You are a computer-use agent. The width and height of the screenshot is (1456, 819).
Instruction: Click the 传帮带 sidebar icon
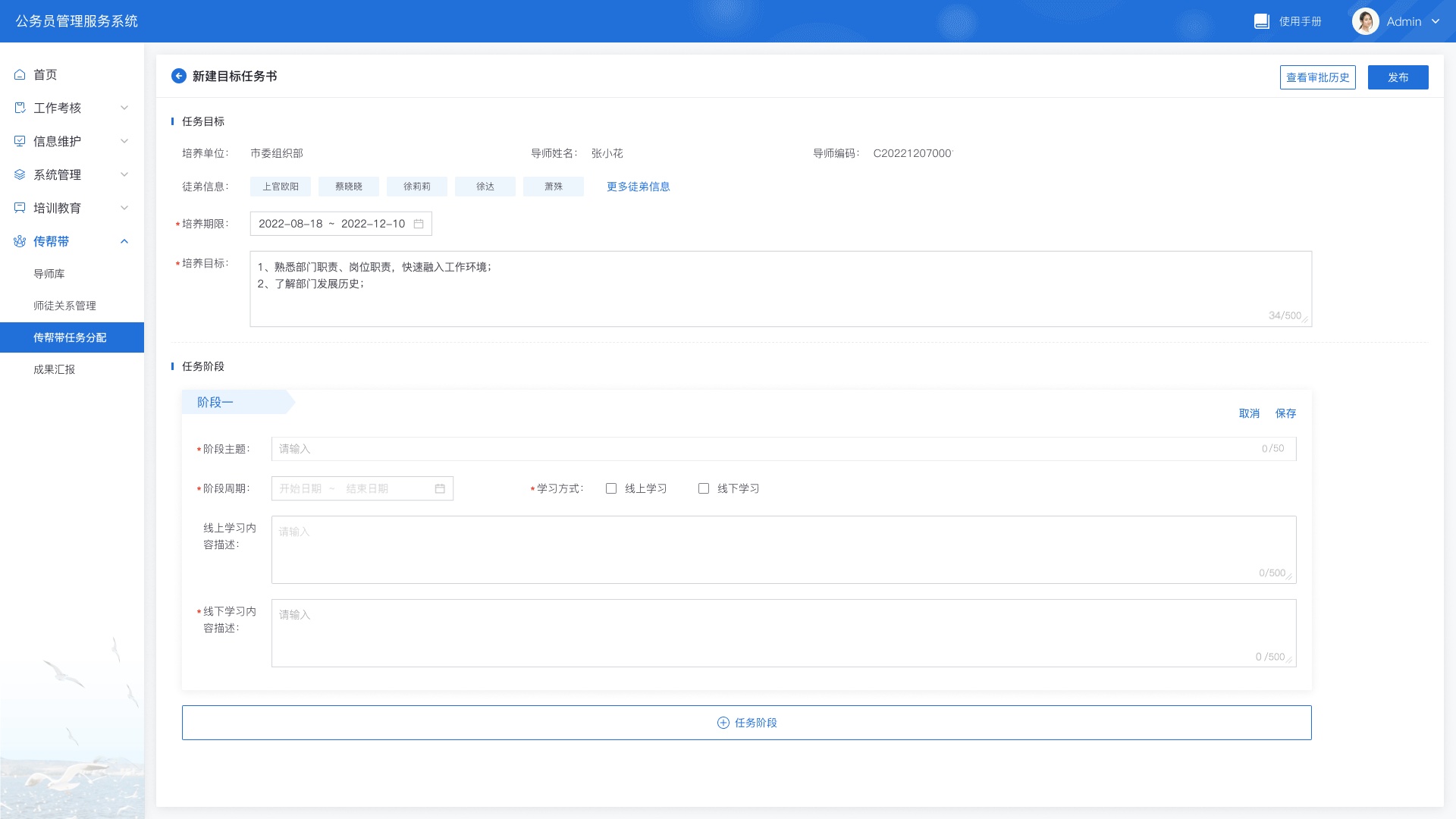[20, 241]
